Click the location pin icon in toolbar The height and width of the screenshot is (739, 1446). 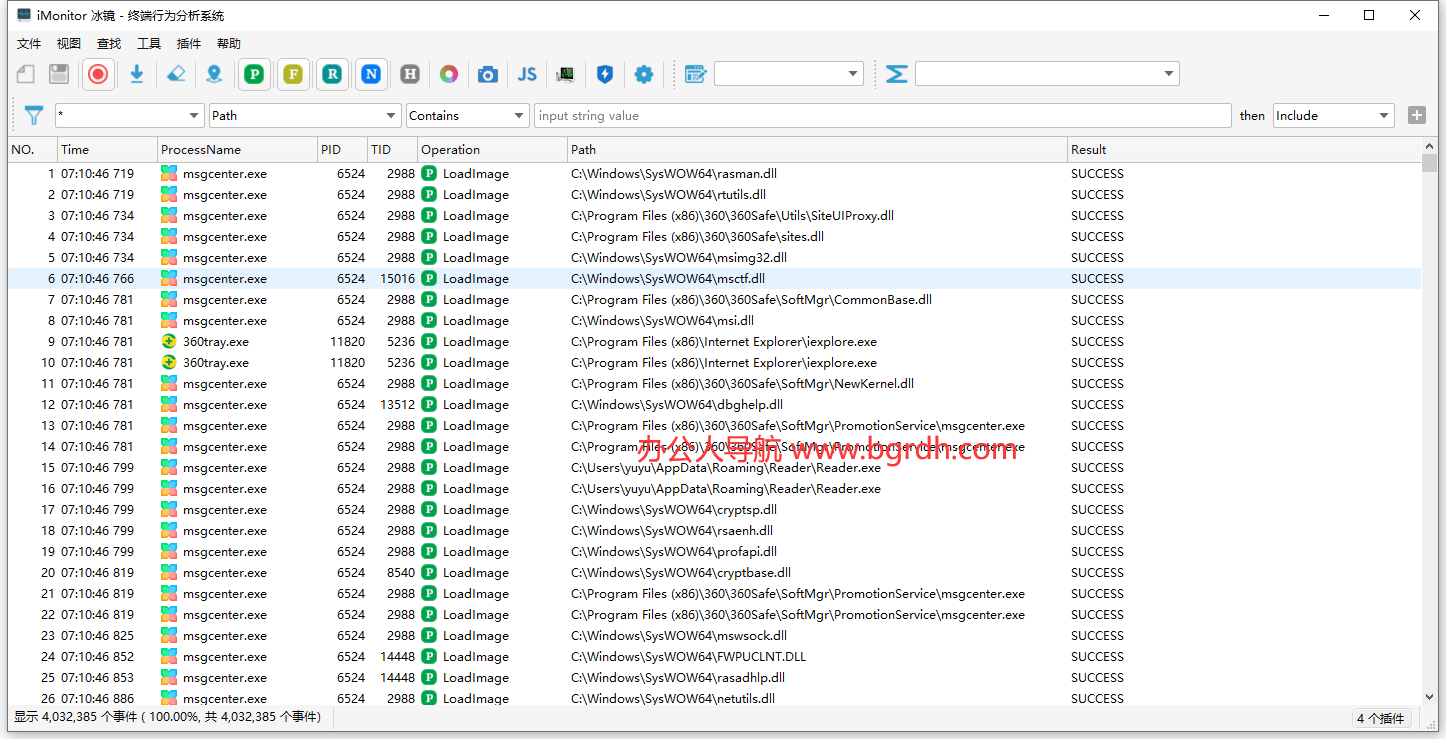[x=214, y=74]
